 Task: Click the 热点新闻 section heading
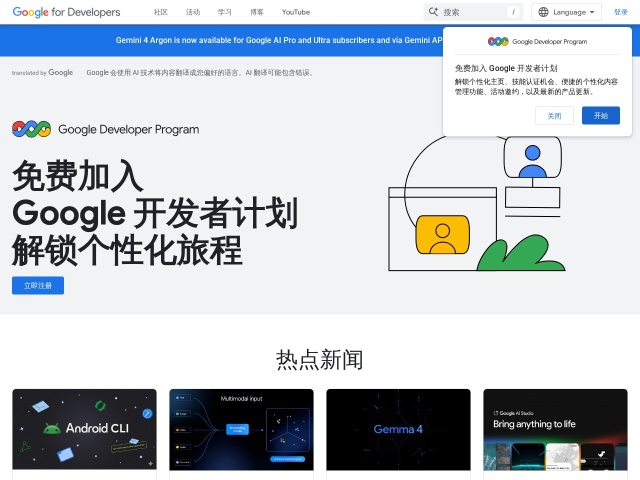(x=320, y=360)
